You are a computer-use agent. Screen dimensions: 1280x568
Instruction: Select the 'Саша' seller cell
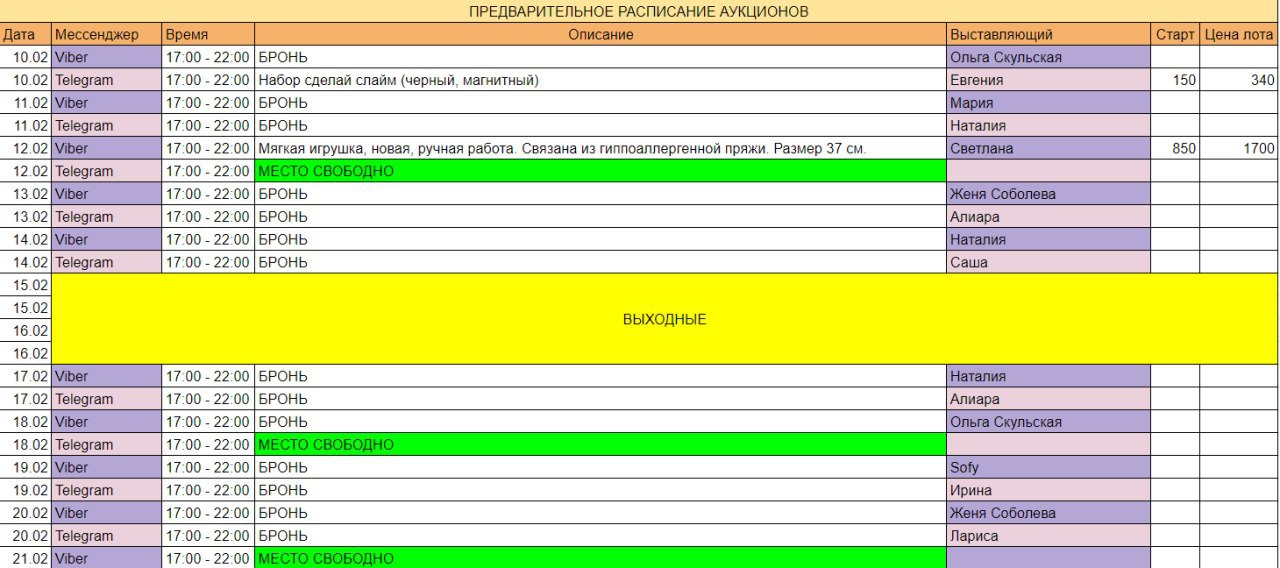pos(1049,262)
